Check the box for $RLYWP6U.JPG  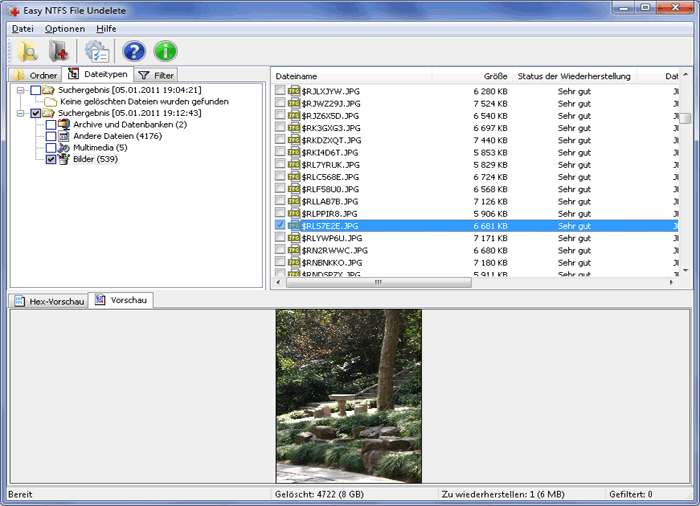tap(280, 237)
